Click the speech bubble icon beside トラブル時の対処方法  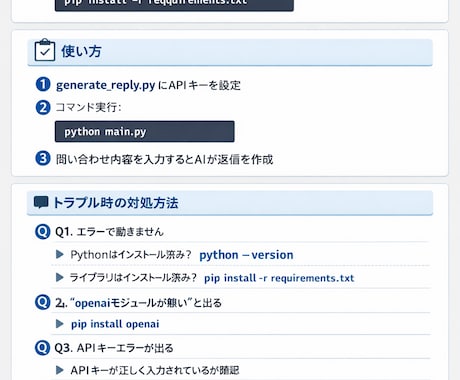pos(41,202)
